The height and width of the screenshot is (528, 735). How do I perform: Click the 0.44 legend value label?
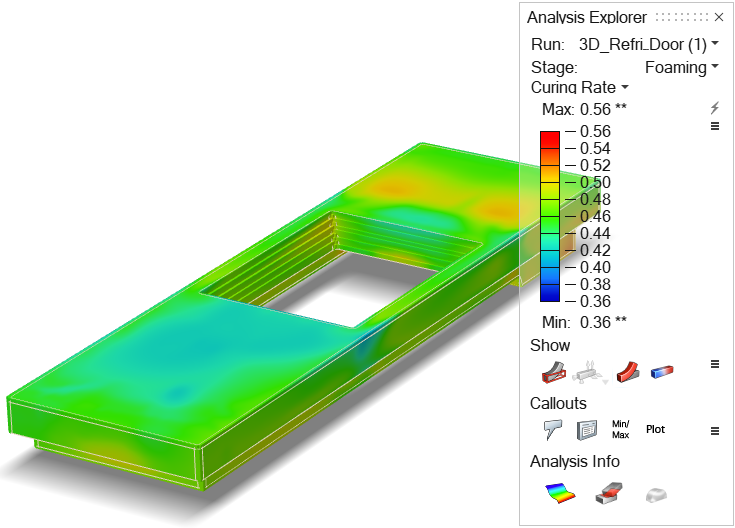pos(595,234)
